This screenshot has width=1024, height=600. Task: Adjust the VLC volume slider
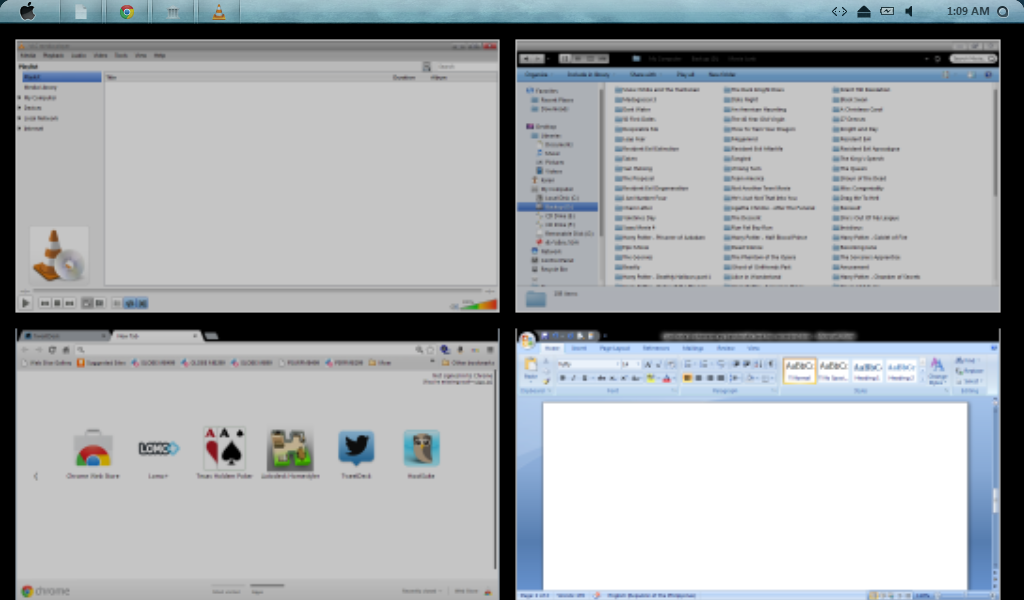(479, 304)
